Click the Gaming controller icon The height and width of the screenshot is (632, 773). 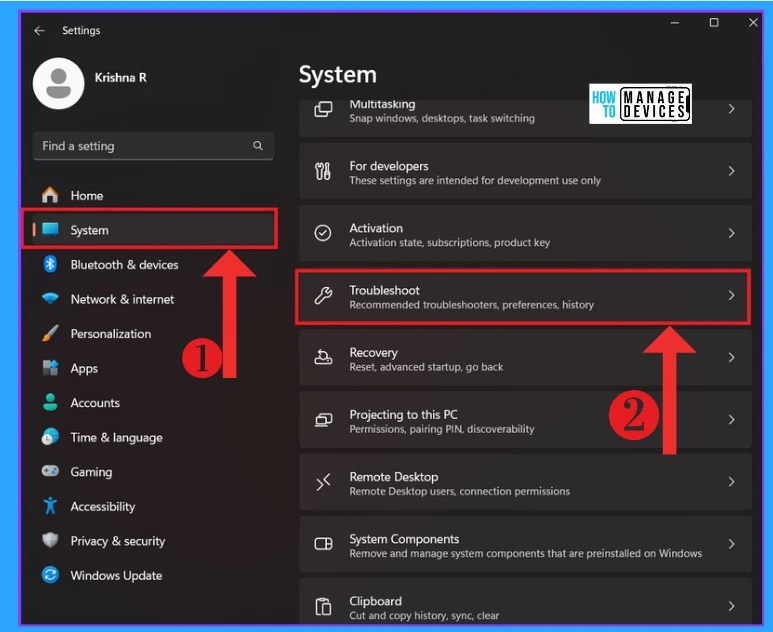[50, 471]
